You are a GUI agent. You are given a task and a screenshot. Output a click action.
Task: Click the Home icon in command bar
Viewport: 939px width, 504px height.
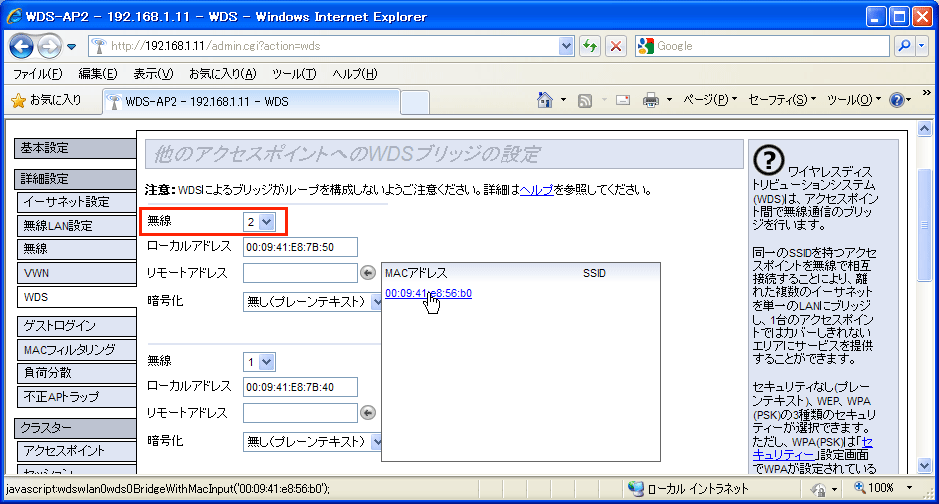(545, 100)
